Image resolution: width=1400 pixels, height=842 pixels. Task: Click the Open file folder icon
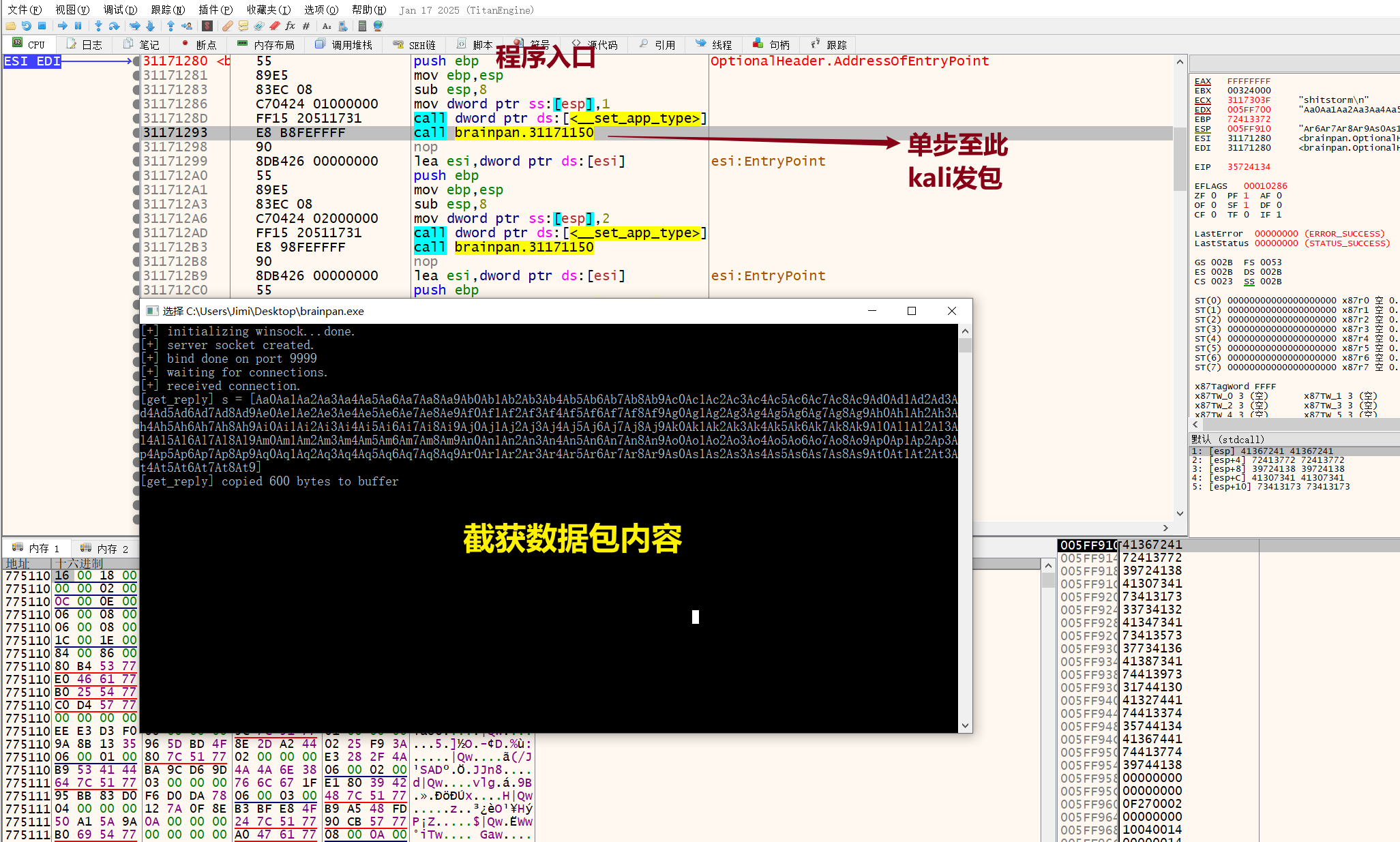tap(10, 26)
